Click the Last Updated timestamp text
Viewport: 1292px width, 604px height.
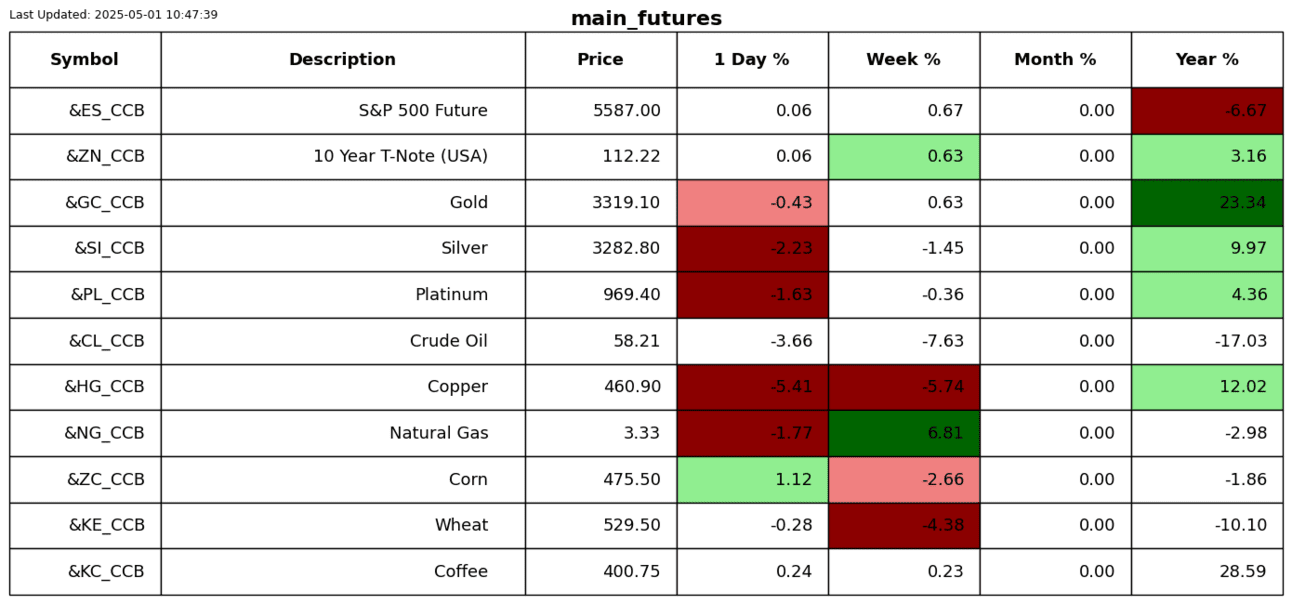tap(113, 15)
